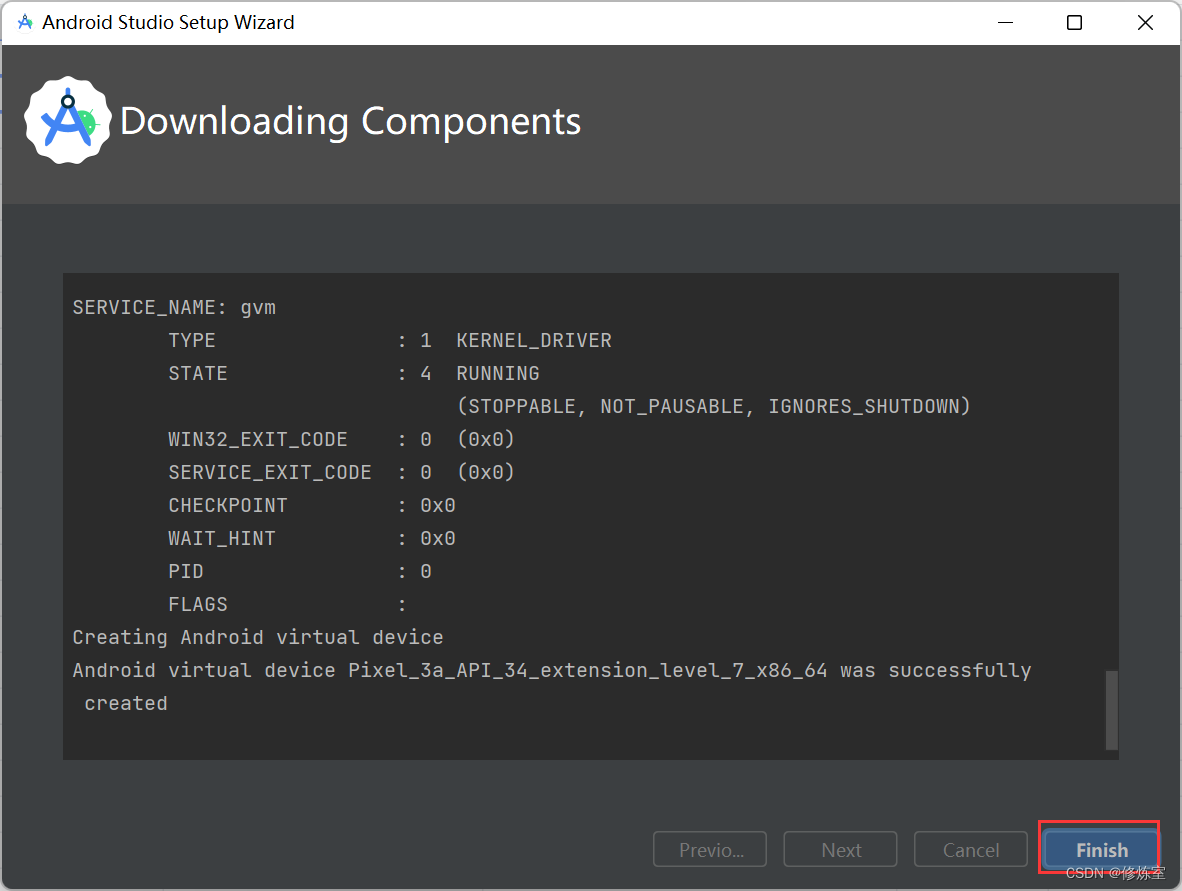Click the 'STOPPABLE, NOT_PAUSABLE, IGNORES_SHUTDOWN' line
The height and width of the screenshot is (891, 1182).
click(713, 406)
